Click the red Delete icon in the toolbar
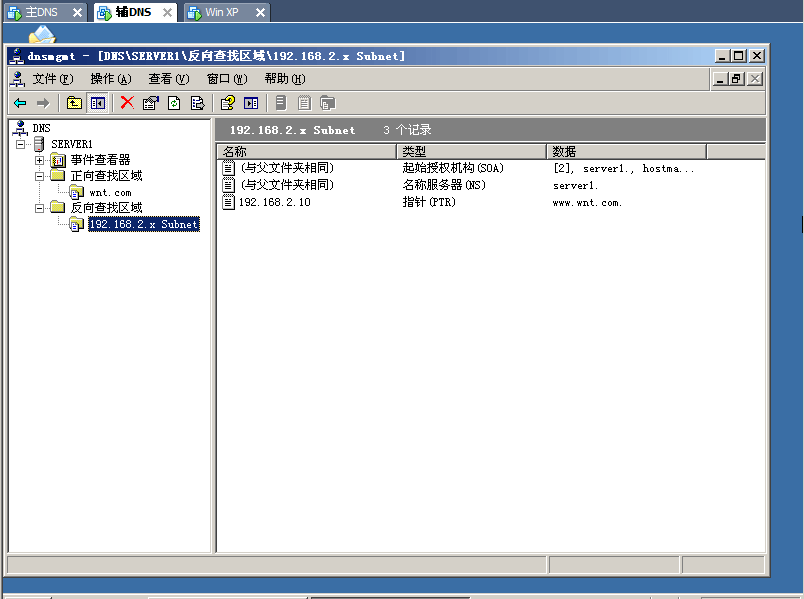Image resolution: width=804 pixels, height=599 pixels. coord(127,103)
